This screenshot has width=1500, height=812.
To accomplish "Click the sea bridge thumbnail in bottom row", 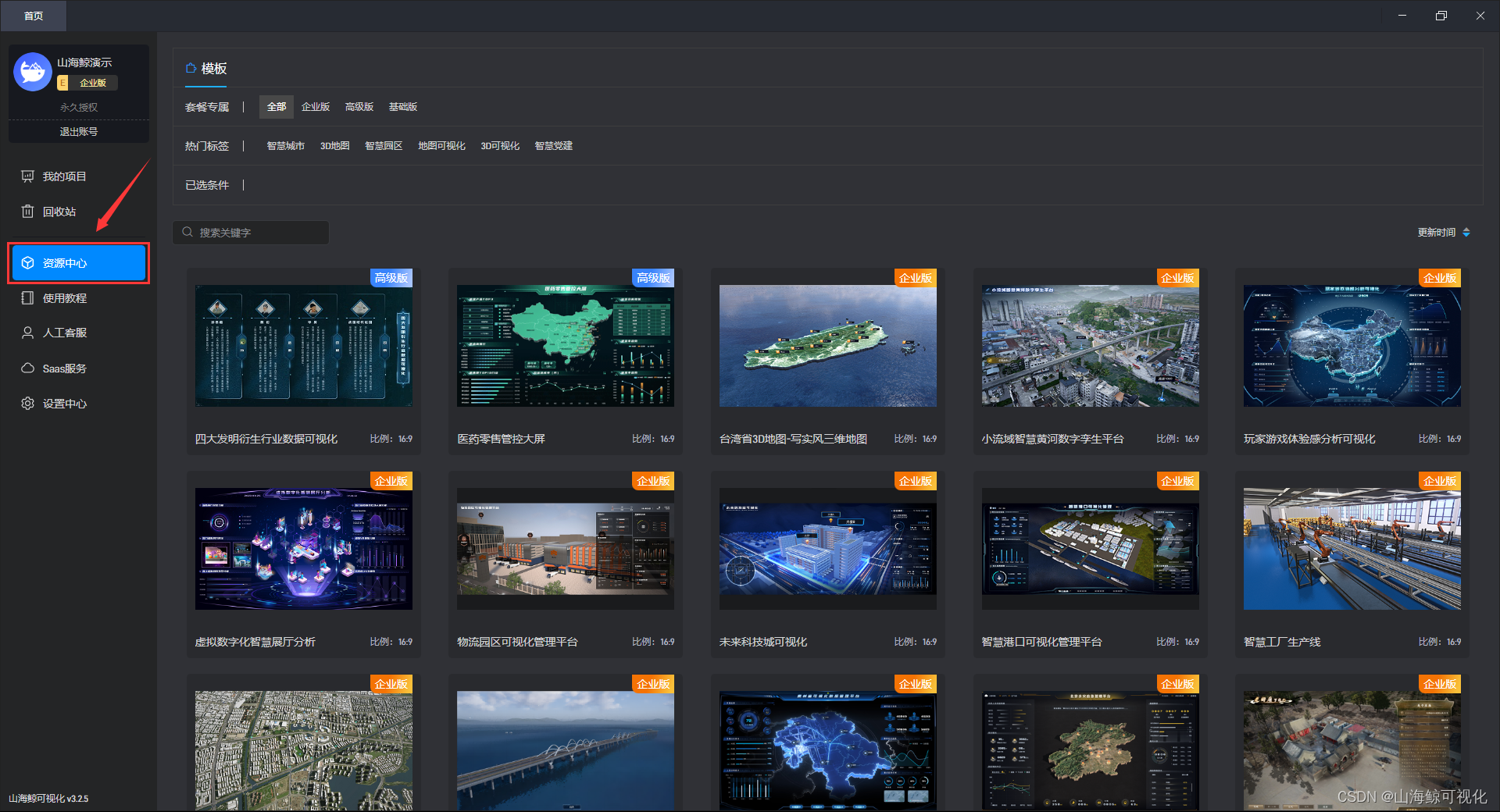I will point(566,750).
